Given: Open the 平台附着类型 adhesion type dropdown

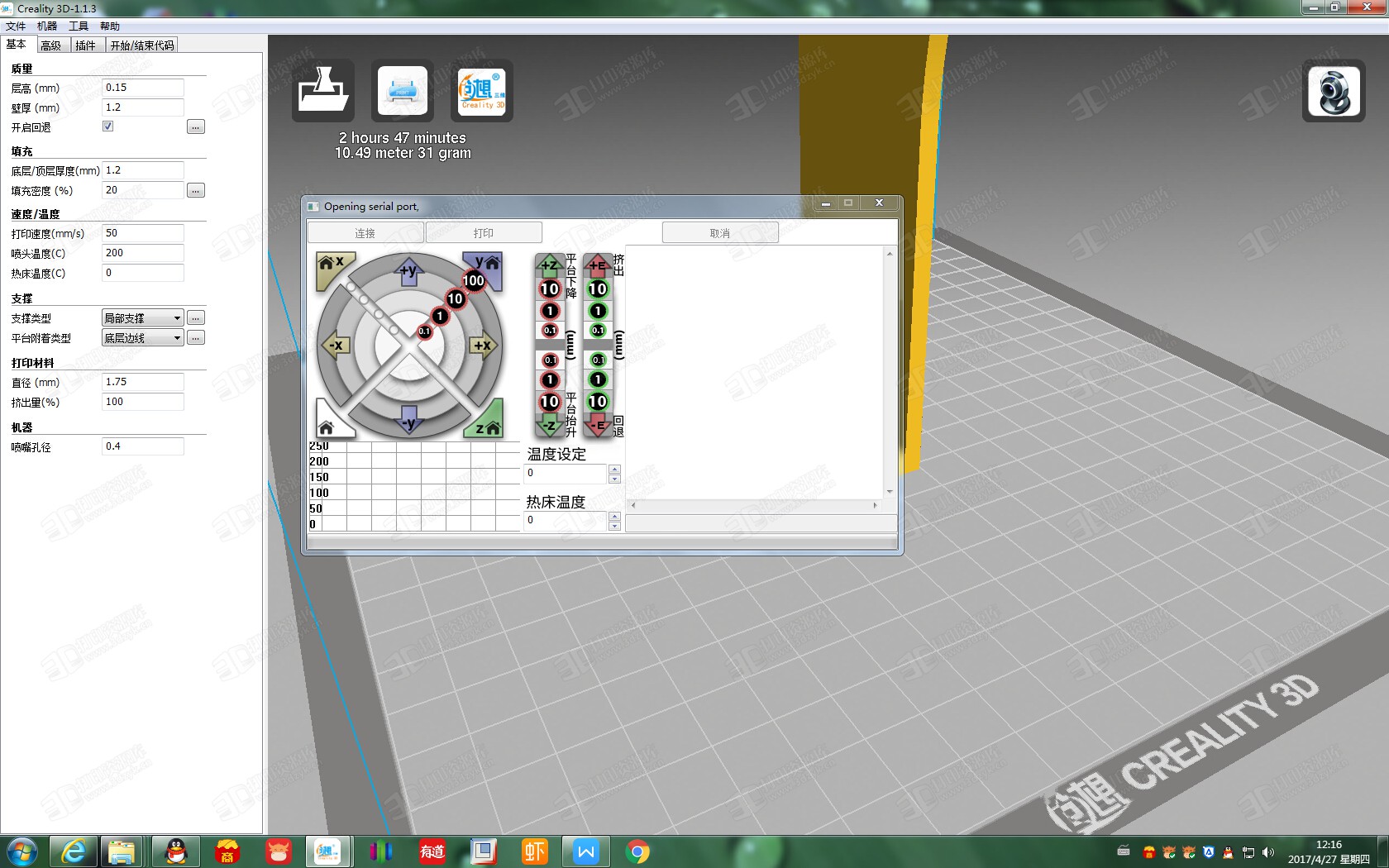Looking at the screenshot, I should (x=142, y=338).
